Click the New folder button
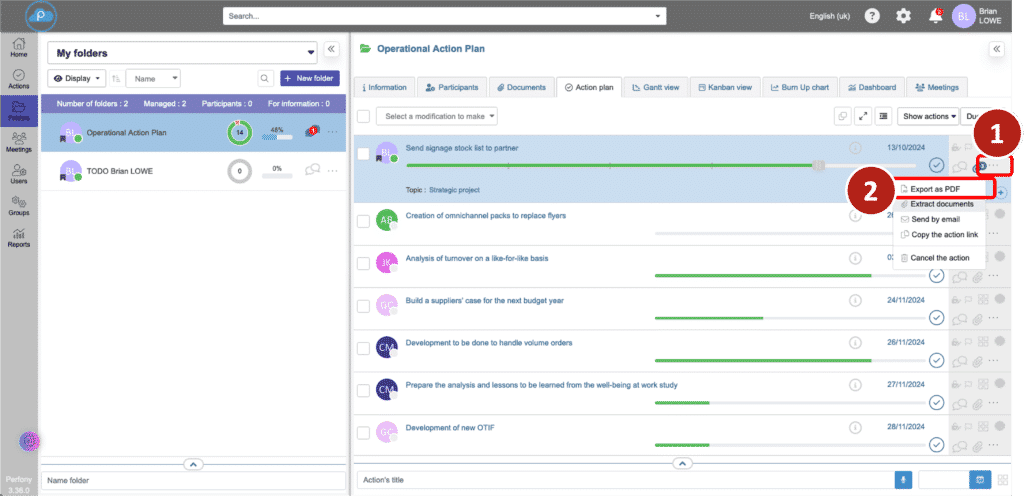This screenshot has height=496, width=1024. [x=309, y=78]
